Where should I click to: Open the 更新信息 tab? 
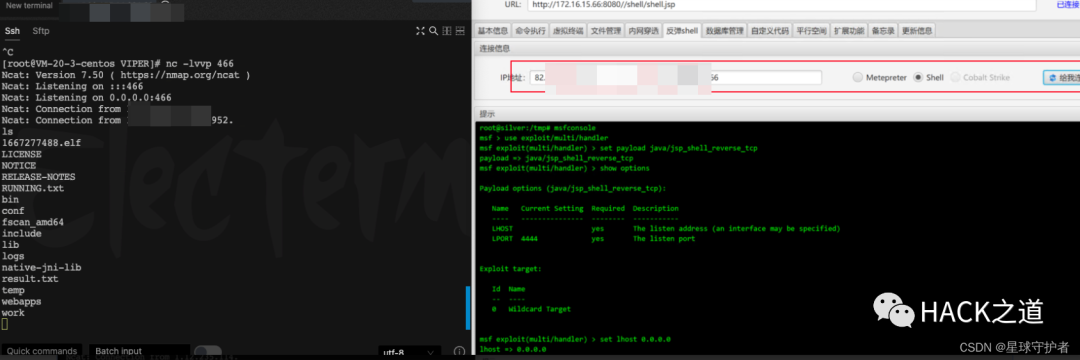coord(917,30)
